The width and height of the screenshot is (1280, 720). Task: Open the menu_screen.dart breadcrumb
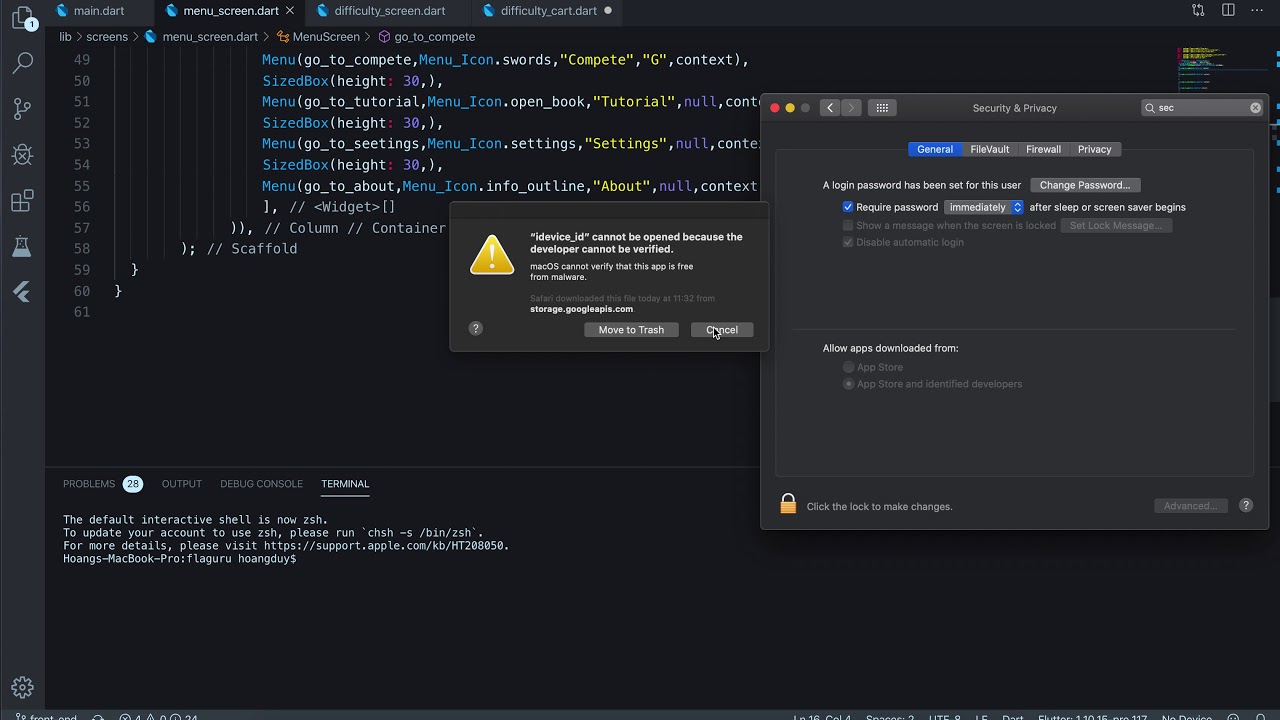[x=210, y=36]
